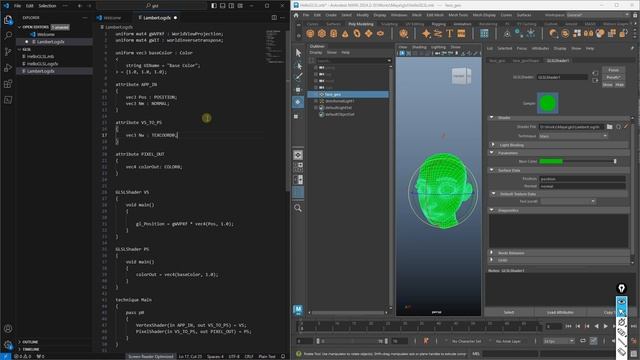Click the Show button beside Hide
The image size is (640, 360).
[x=607, y=84]
